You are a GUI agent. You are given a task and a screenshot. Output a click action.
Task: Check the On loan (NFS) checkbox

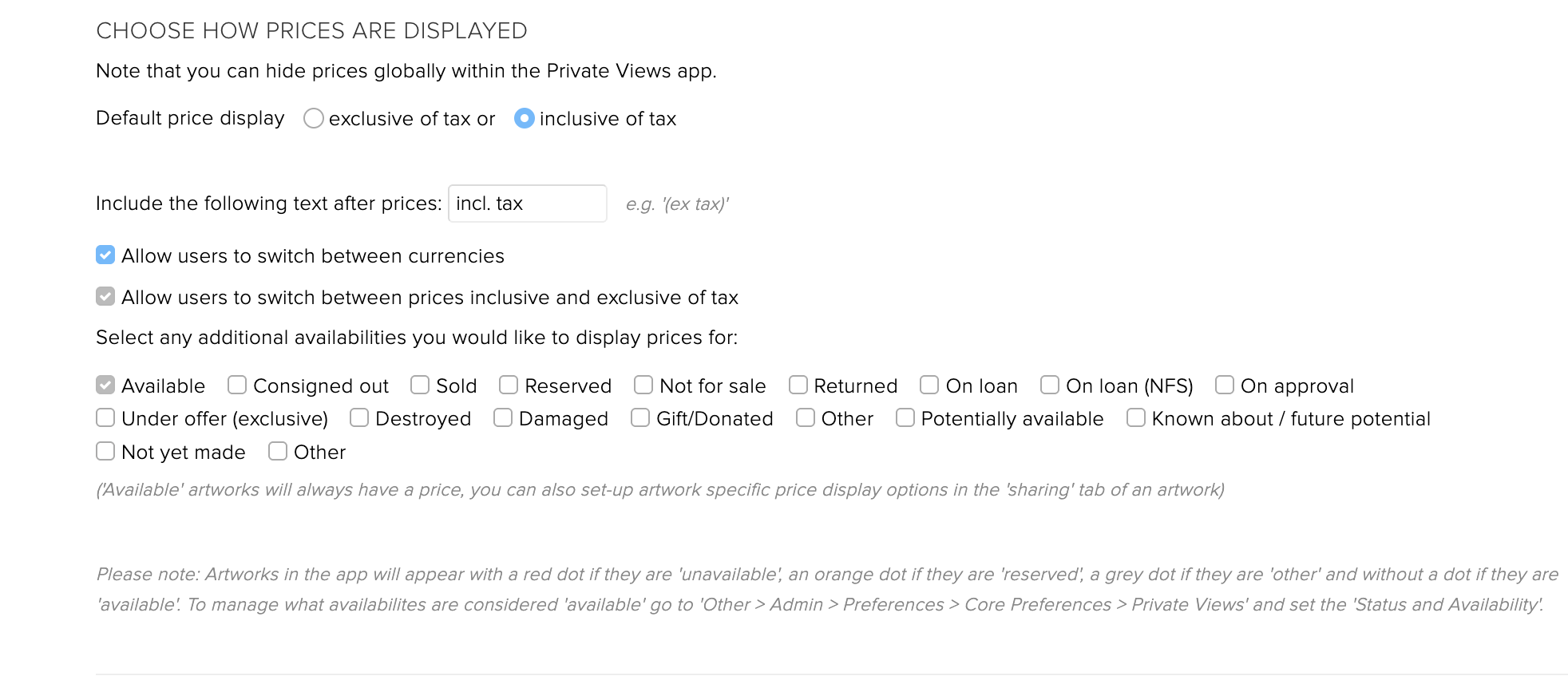click(1050, 385)
